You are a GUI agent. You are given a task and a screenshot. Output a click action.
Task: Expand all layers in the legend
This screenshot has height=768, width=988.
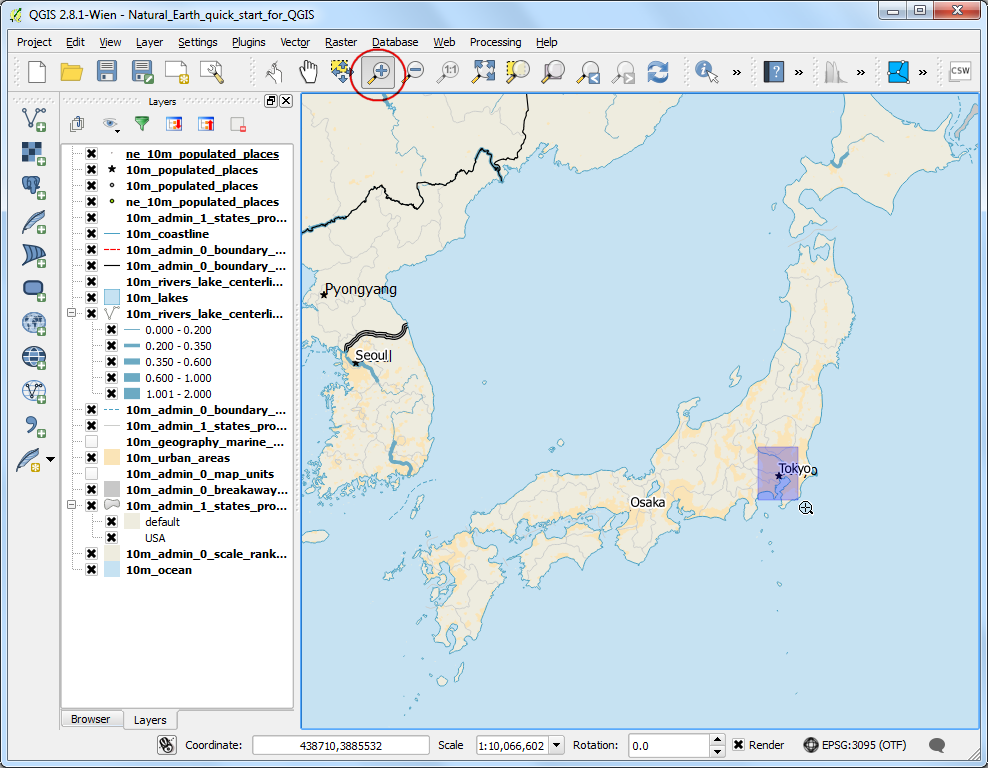coord(175,124)
